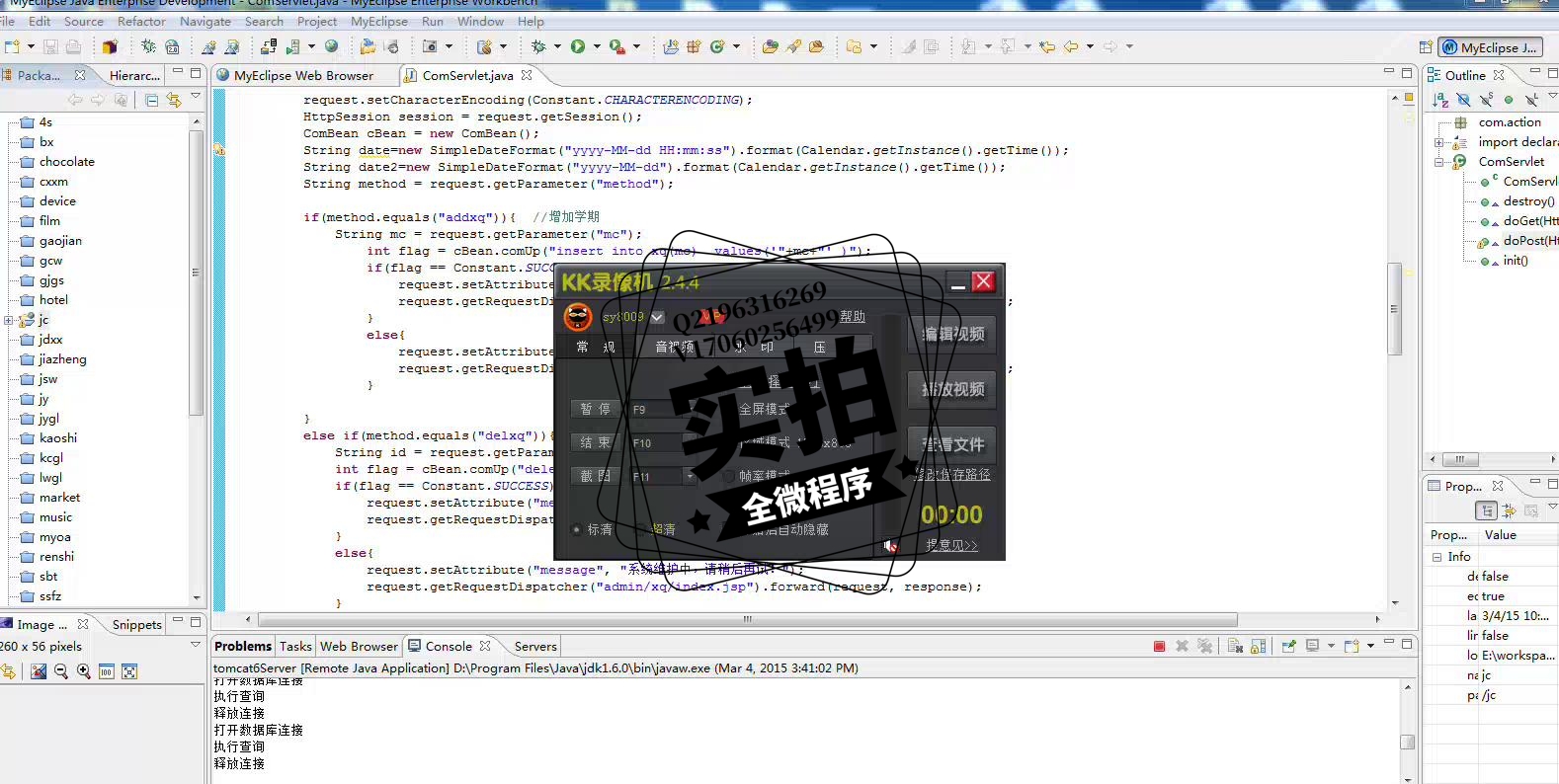Screen dimensions: 1559x784
Task: Expand the jc project in Package Explorer
Action: pyautogui.click(x=8, y=320)
